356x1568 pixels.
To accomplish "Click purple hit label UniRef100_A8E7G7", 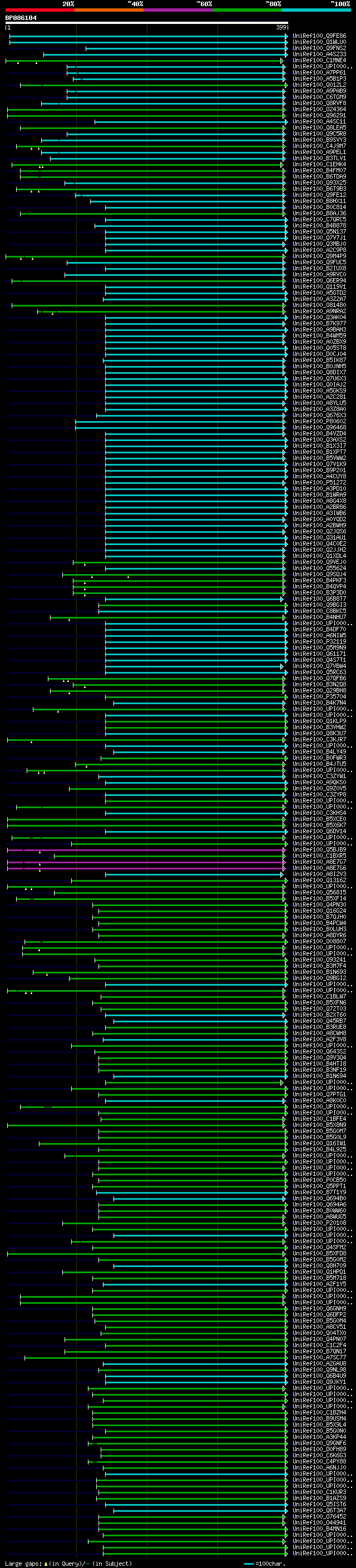I will pos(319,861).
